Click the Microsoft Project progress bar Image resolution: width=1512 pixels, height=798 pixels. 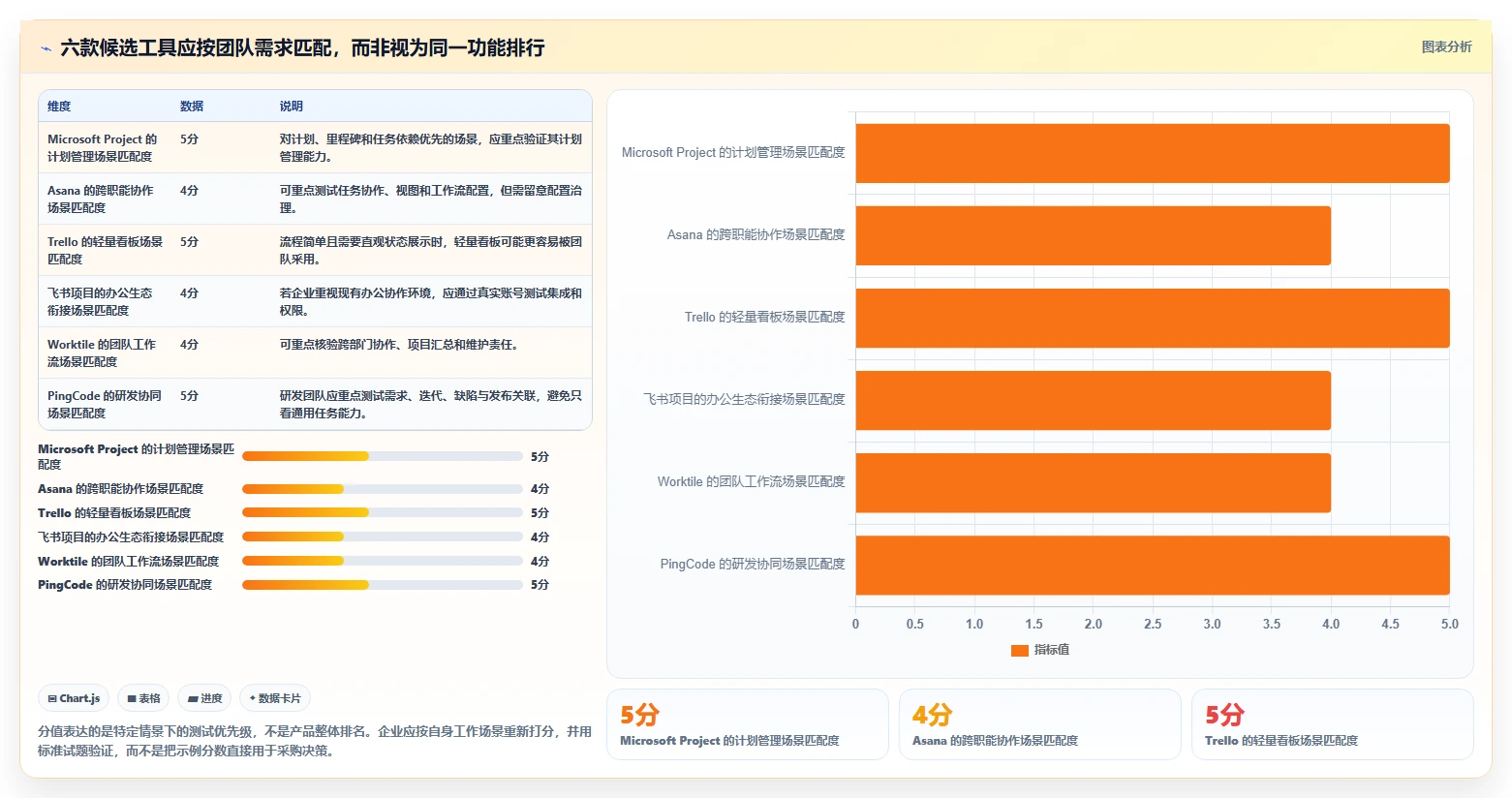[383, 456]
